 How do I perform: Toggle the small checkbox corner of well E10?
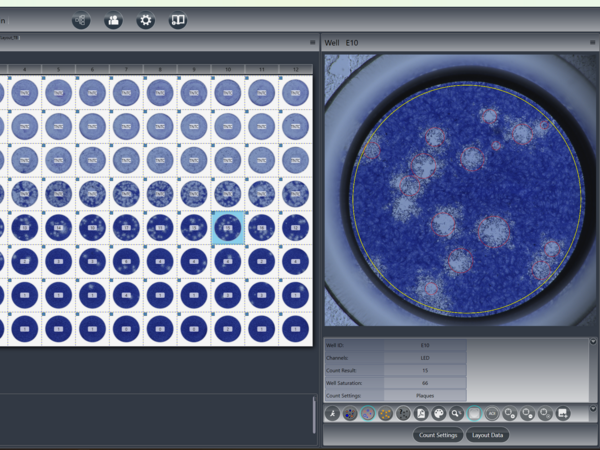point(214,214)
